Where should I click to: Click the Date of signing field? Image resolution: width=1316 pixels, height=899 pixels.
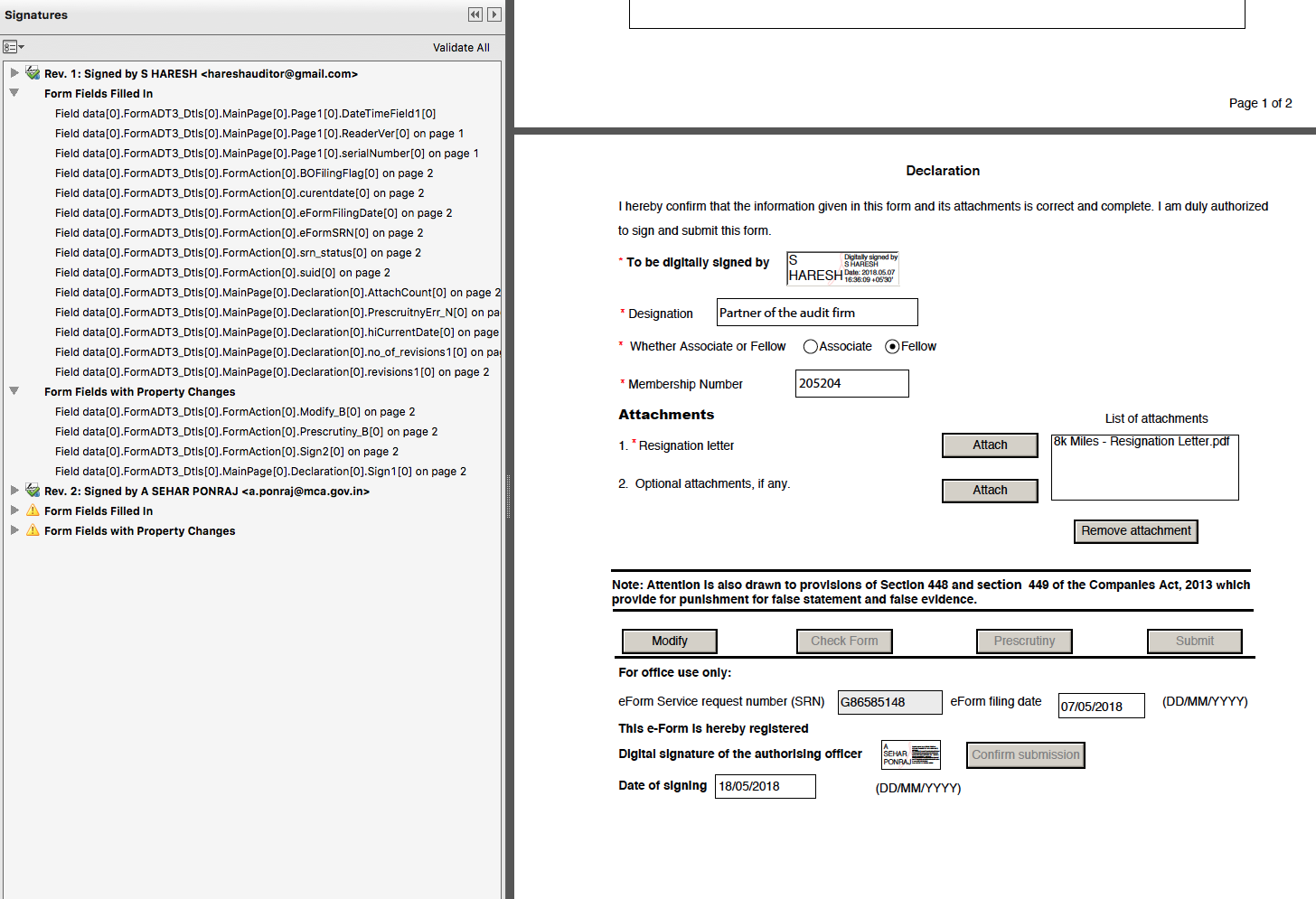click(x=766, y=787)
